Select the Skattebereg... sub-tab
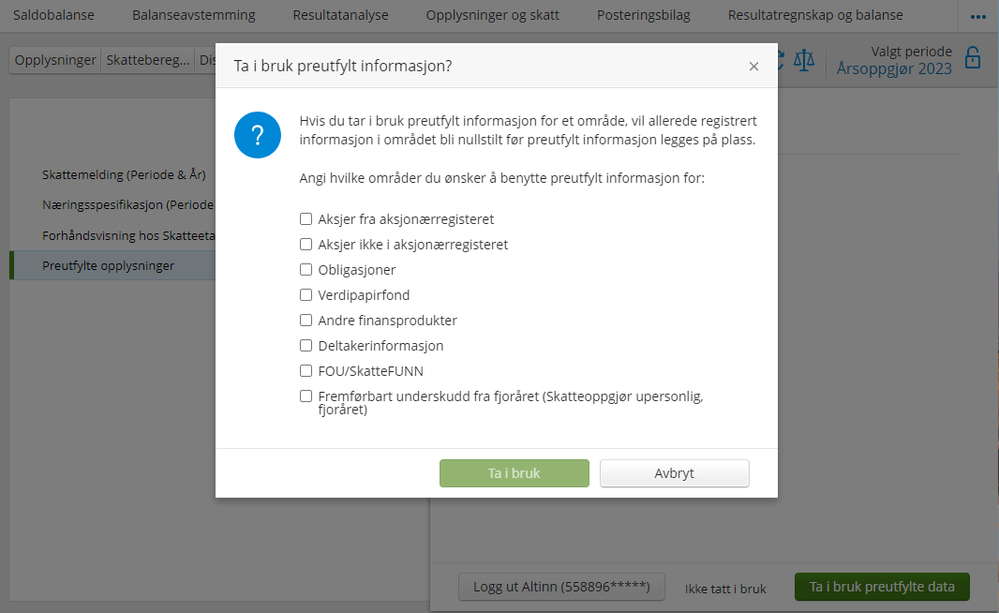 click(x=148, y=61)
